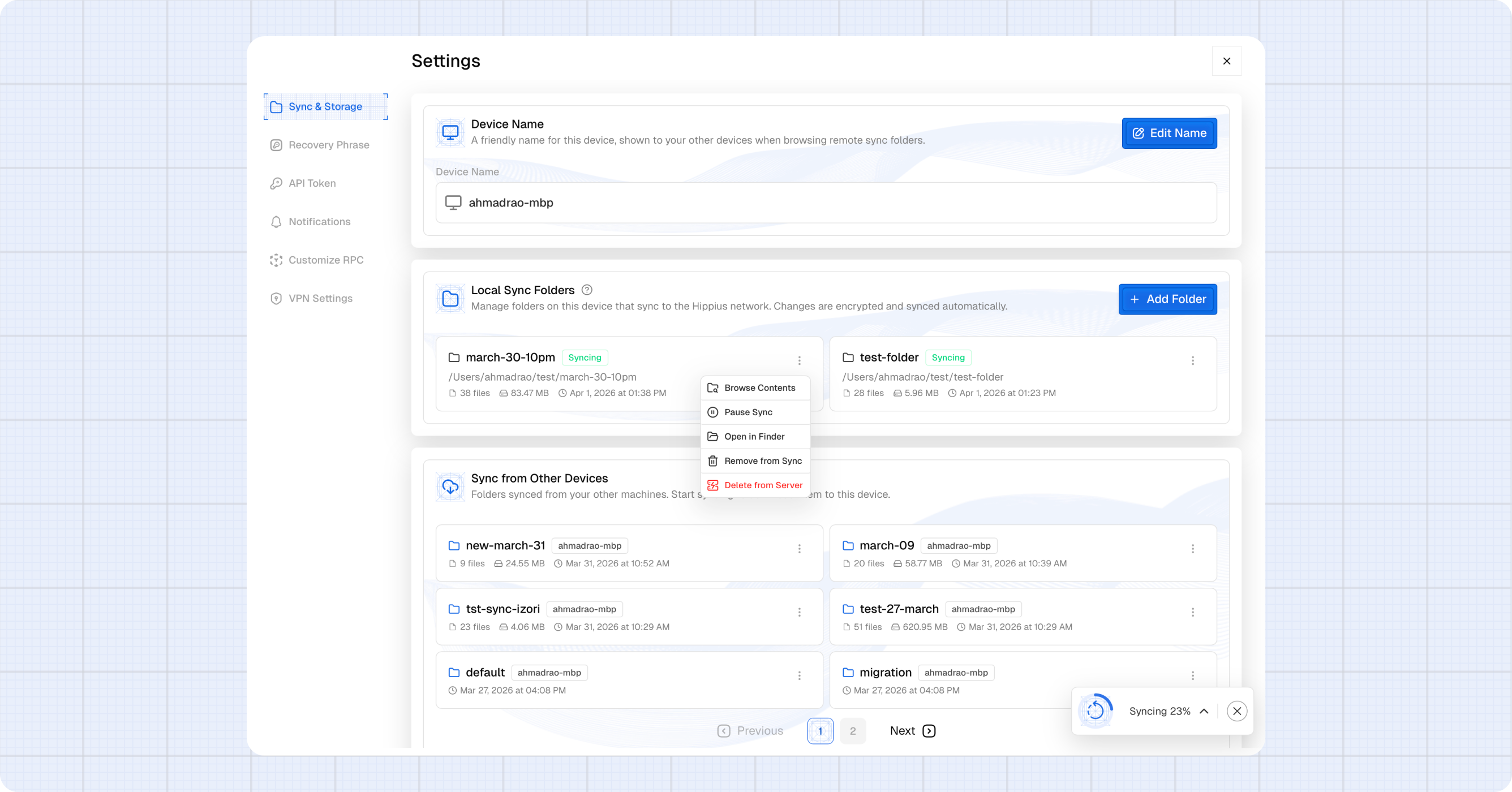1512x792 pixels.
Task: Click the help icon beside Local Sync Folders
Action: (x=587, y=290)
